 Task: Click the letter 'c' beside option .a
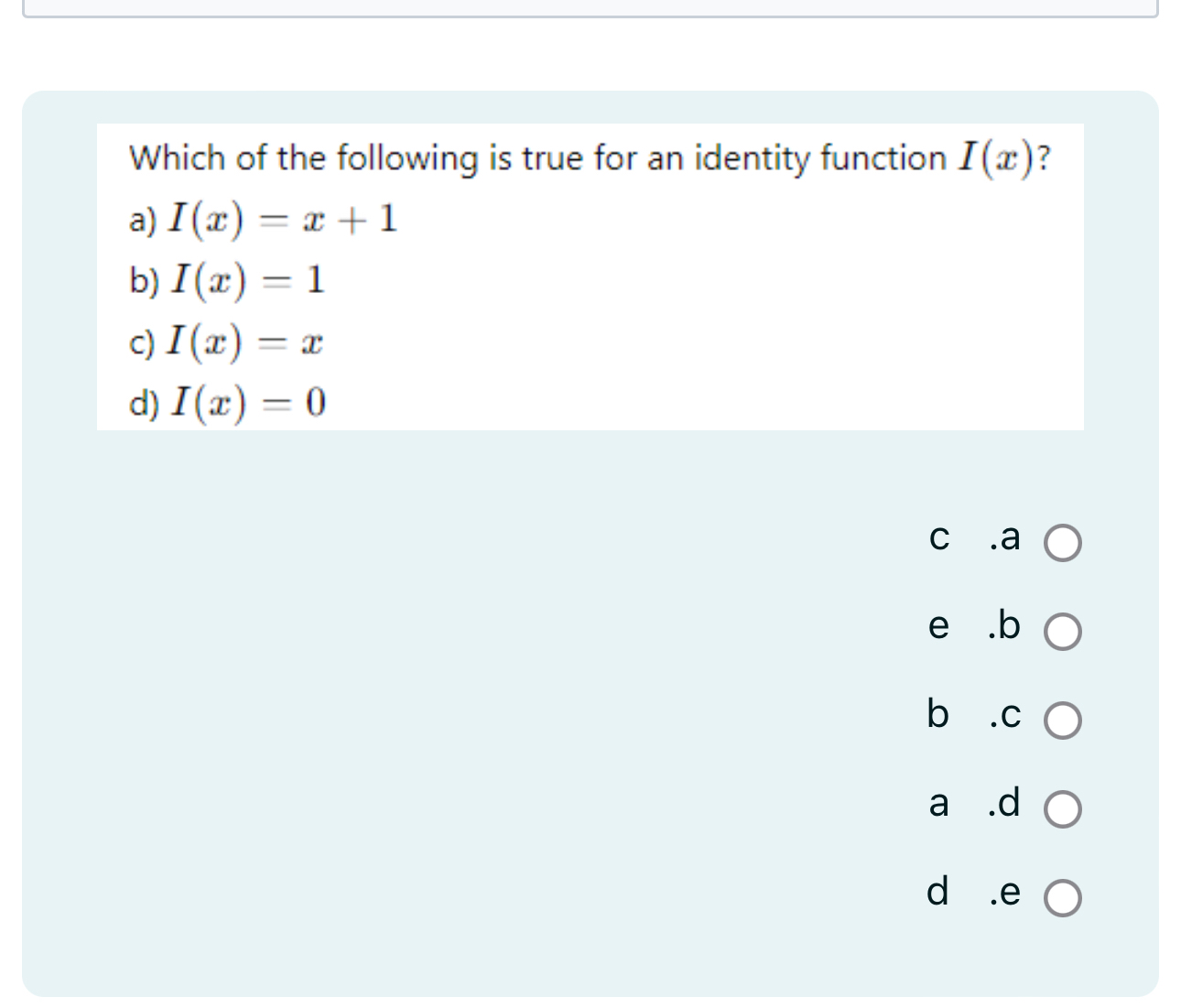pyautogui.click(x=937, y=538)
